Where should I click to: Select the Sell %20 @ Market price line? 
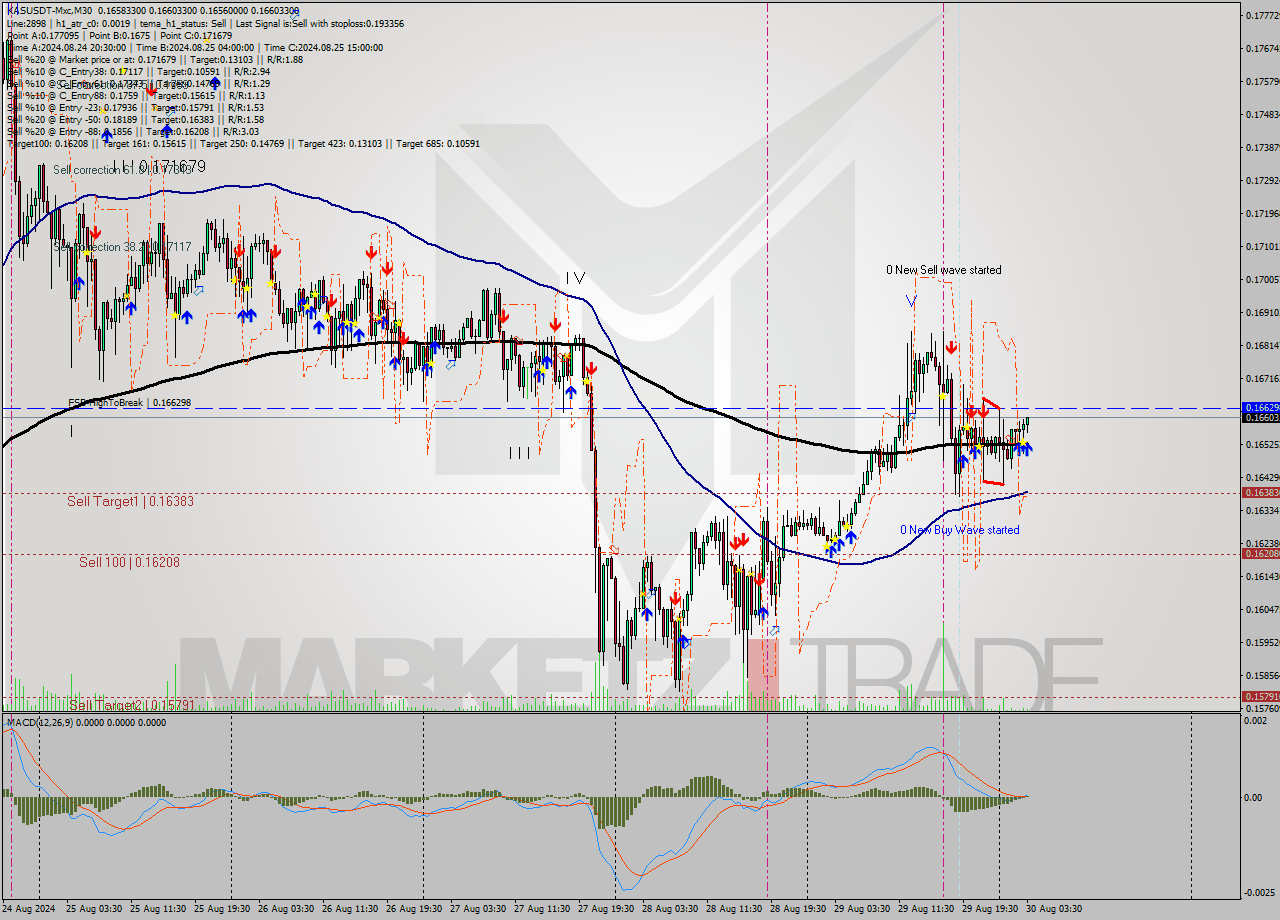(x=154, y=59)
